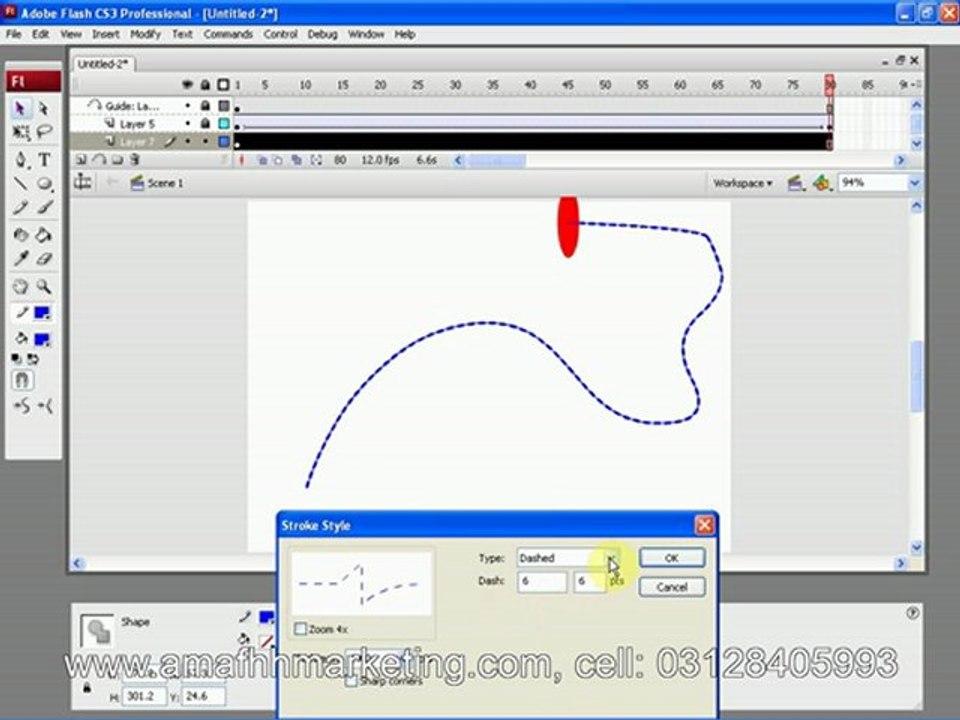The height and width of the screenshot is (720, 960).
Task: Click stroke color swatch in Properties panel
Action: (267, 618)
